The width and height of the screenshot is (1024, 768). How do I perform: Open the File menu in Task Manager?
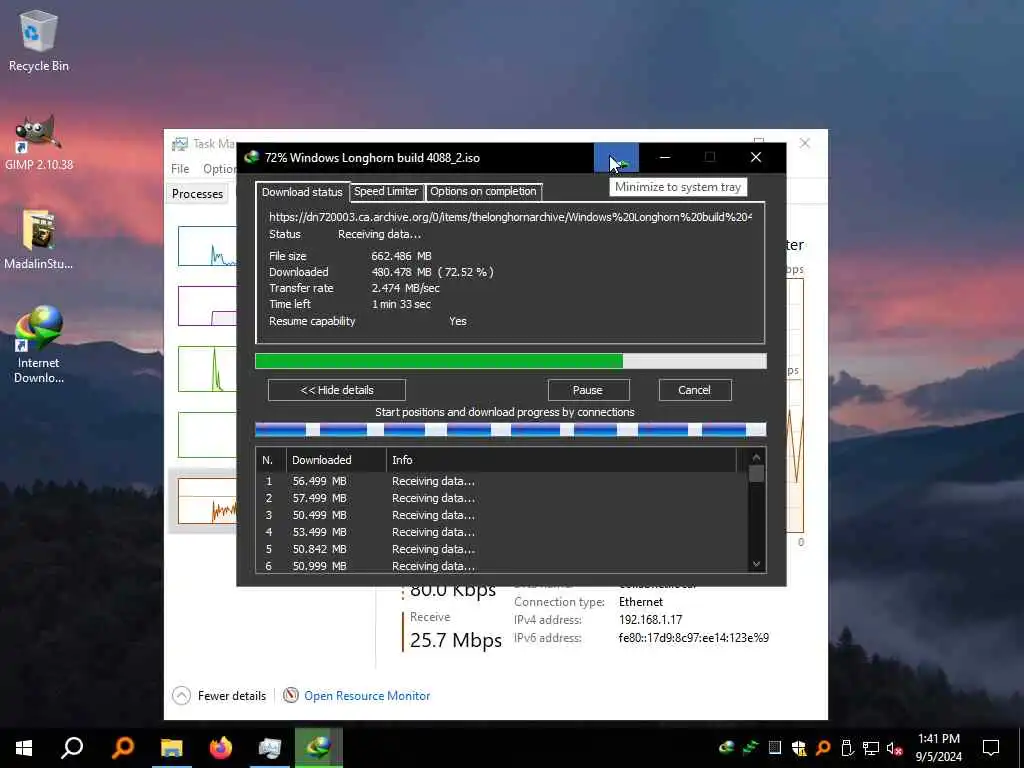pos(180,168)
